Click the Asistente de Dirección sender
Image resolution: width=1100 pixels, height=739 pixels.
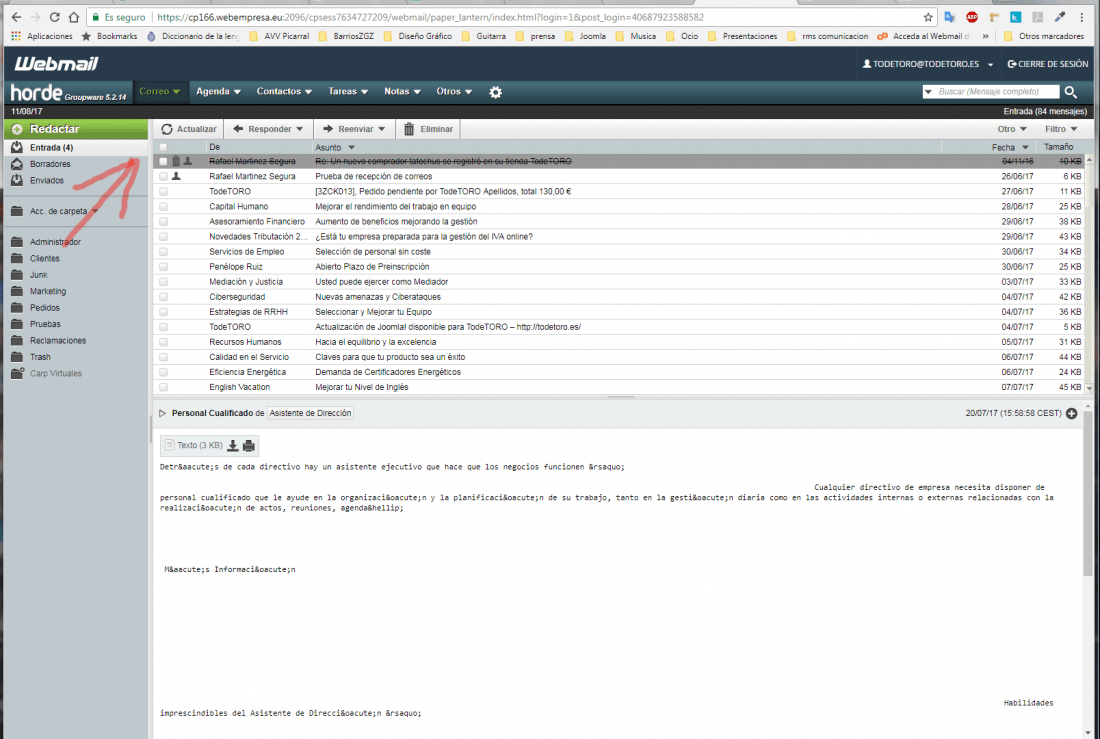(x=310, y=413)
